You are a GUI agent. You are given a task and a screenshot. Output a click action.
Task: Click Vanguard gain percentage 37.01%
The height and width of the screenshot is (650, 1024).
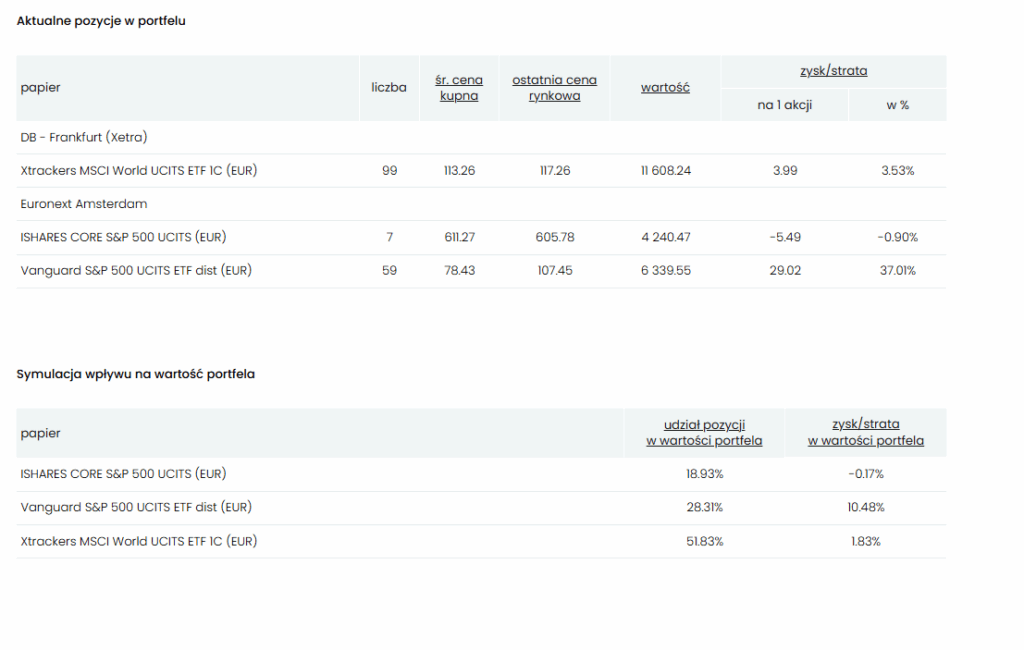(x=897, y=271)
